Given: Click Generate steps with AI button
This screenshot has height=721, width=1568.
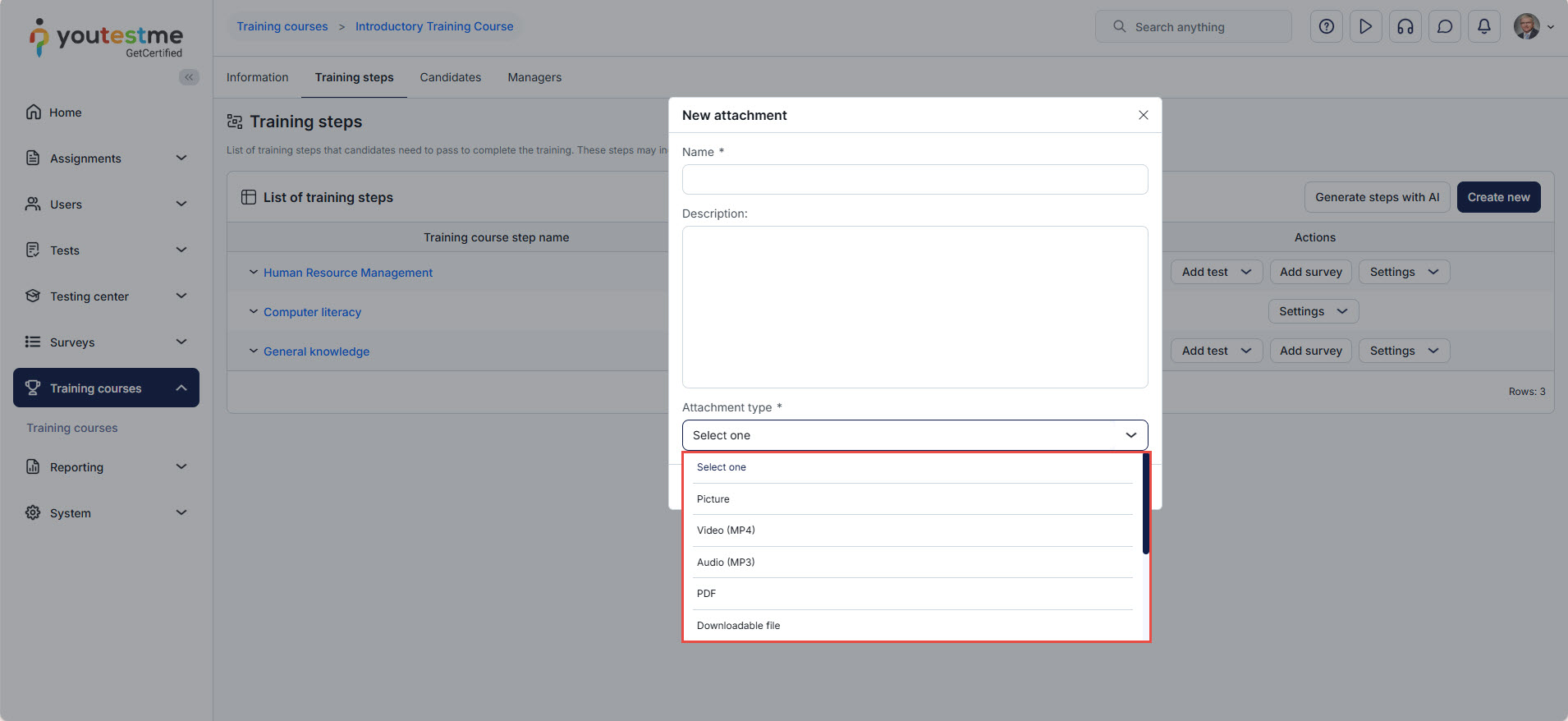Looking at the screenshot, I should pos(1377,197).
